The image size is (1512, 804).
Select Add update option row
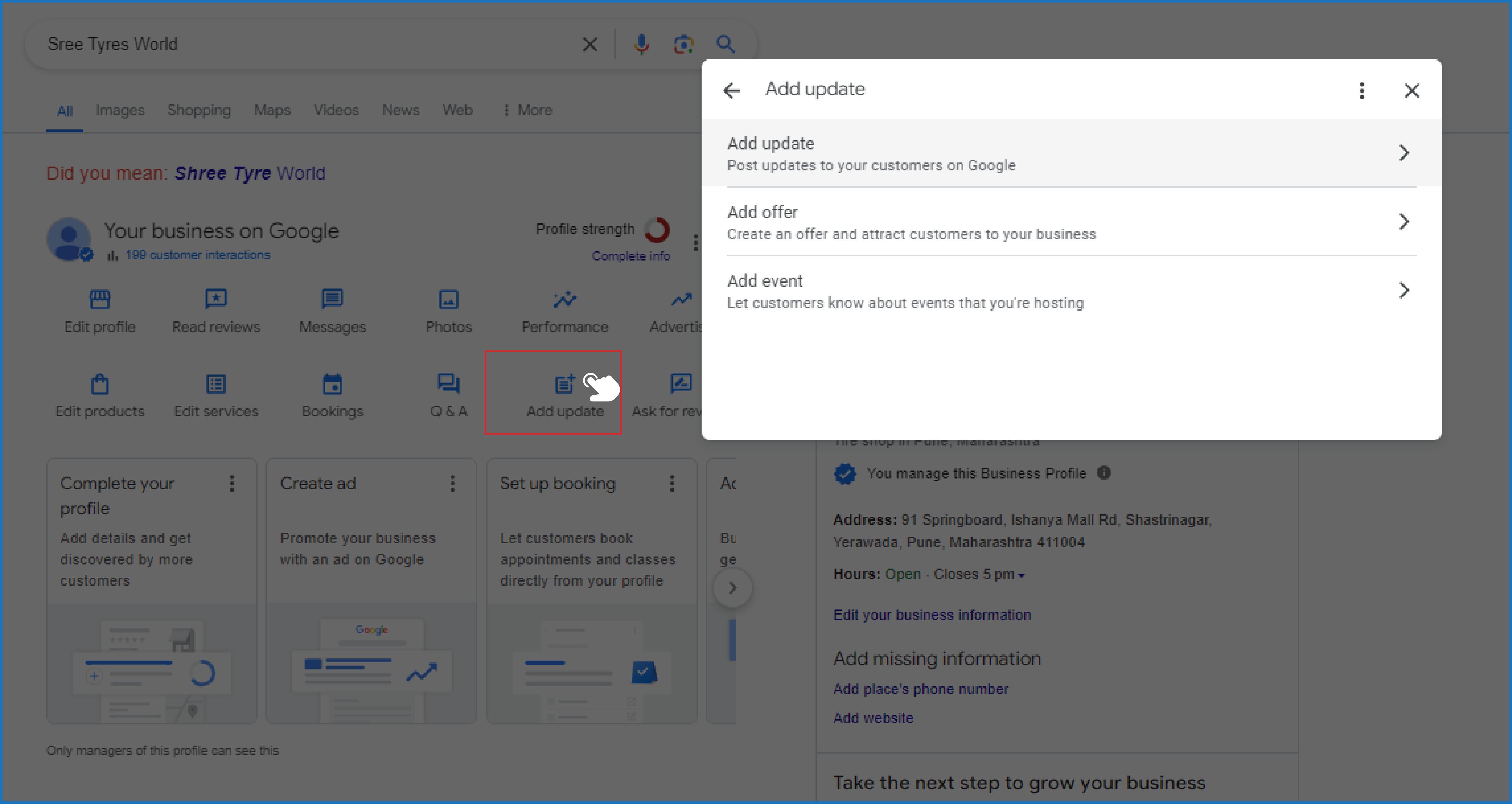pyautogui.click(x=1071, y=153)
